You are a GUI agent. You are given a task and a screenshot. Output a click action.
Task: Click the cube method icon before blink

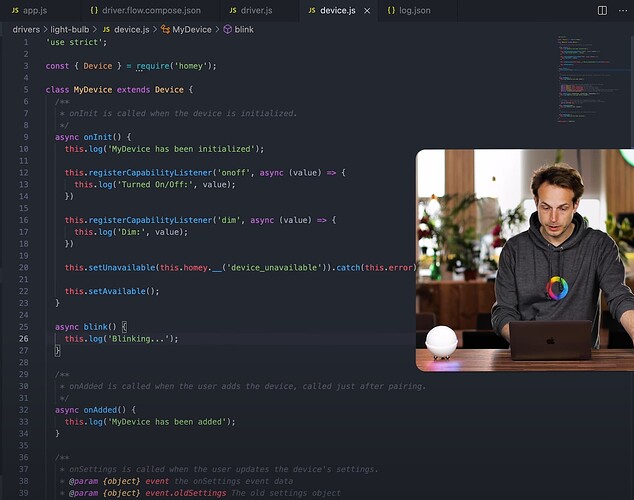pyautogui.click(x=228, y=29)
